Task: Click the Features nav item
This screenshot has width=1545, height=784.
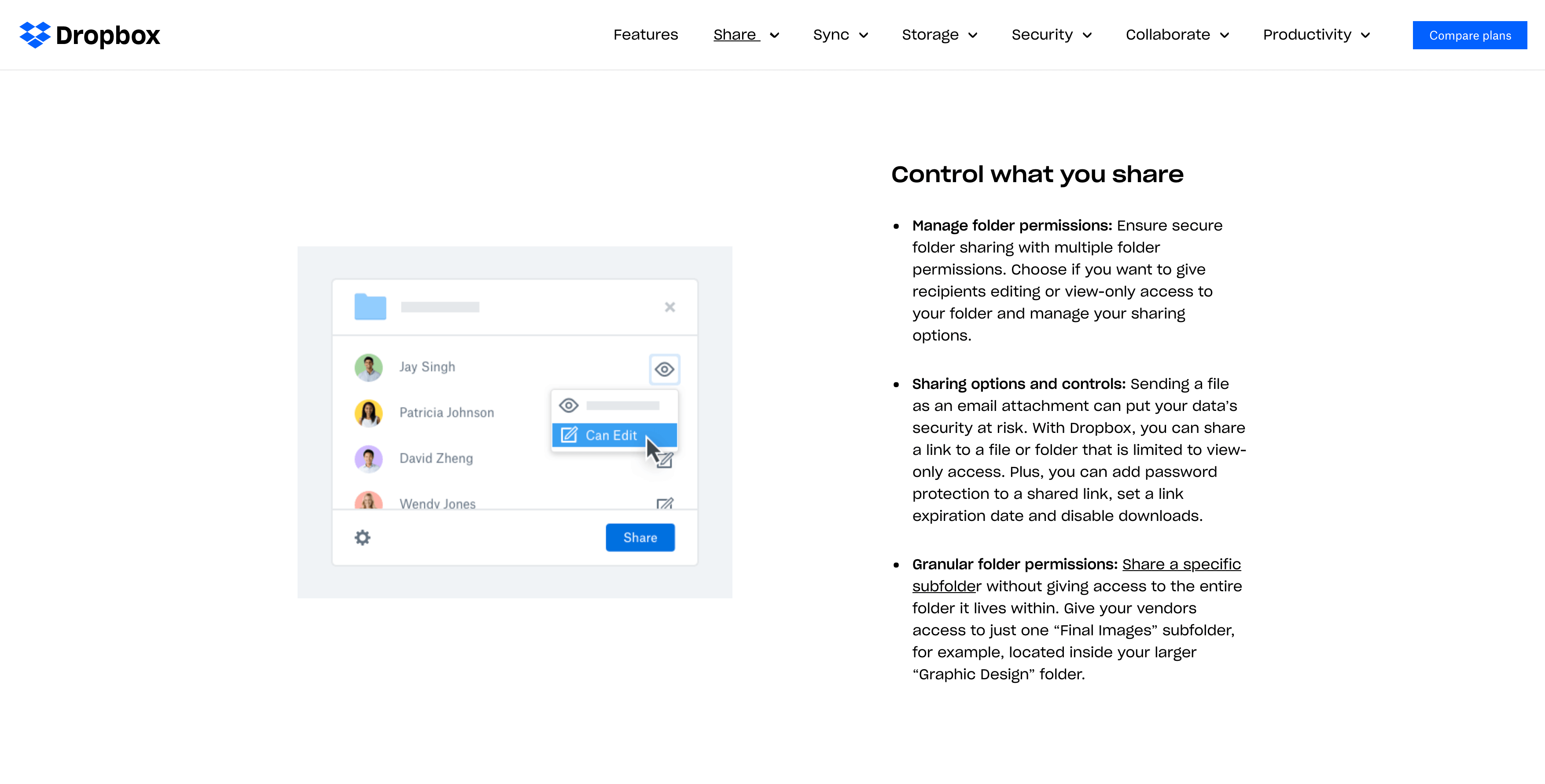Action: click(x=645, y=35)
